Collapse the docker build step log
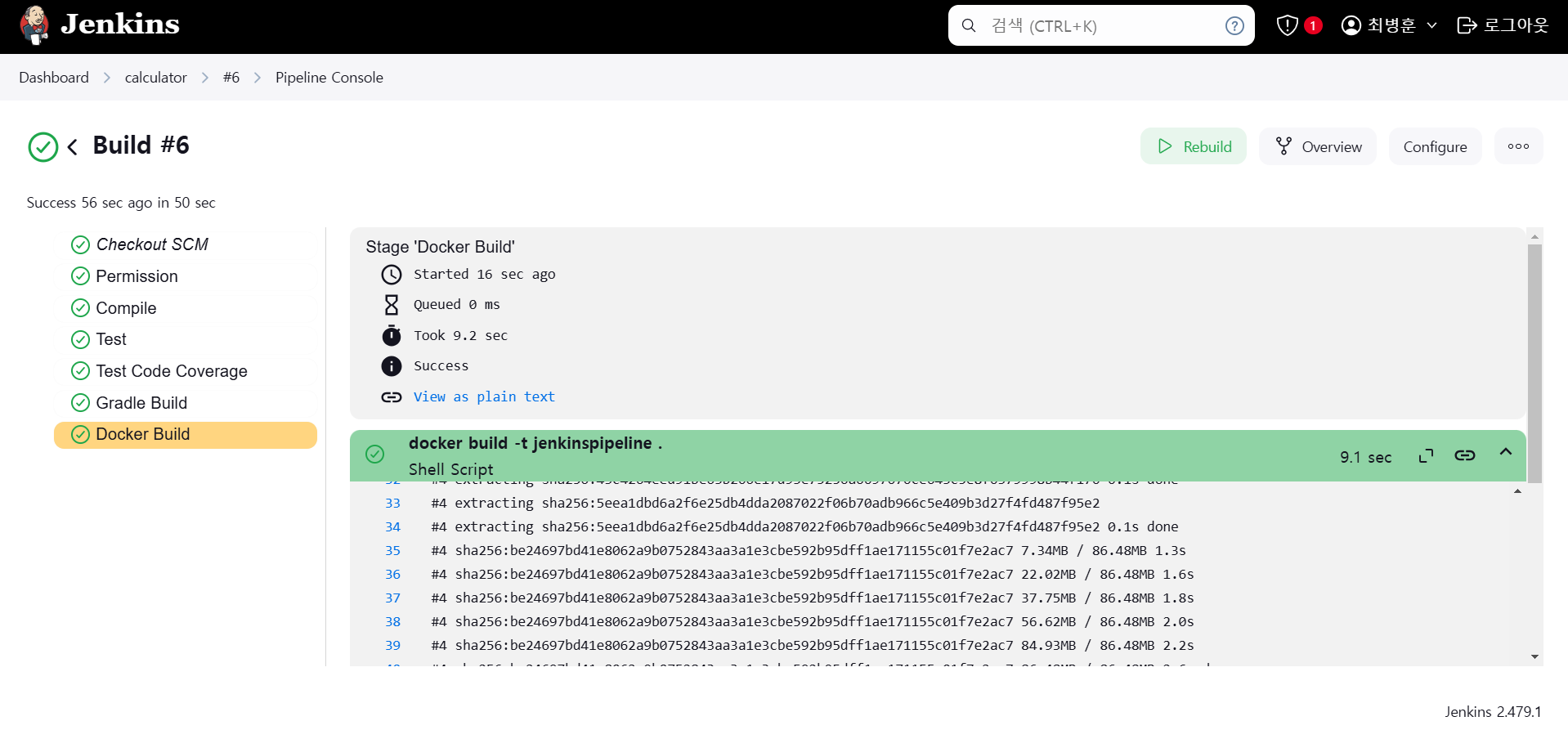The image size is (1568, 730). (x=1506, y=452)
